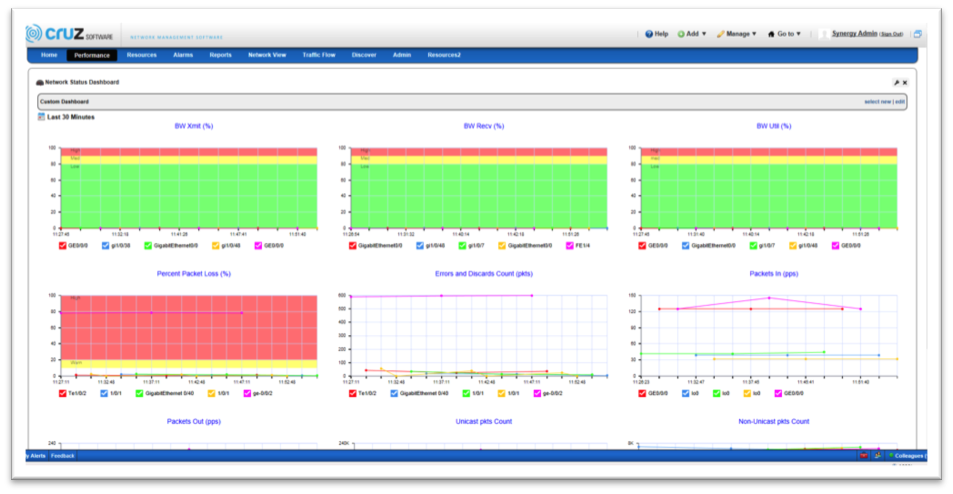The height and width of the screenshot is (494, 953).
Task: Switch to the Traffic Flow tab
Action: [x=319, y=55]
